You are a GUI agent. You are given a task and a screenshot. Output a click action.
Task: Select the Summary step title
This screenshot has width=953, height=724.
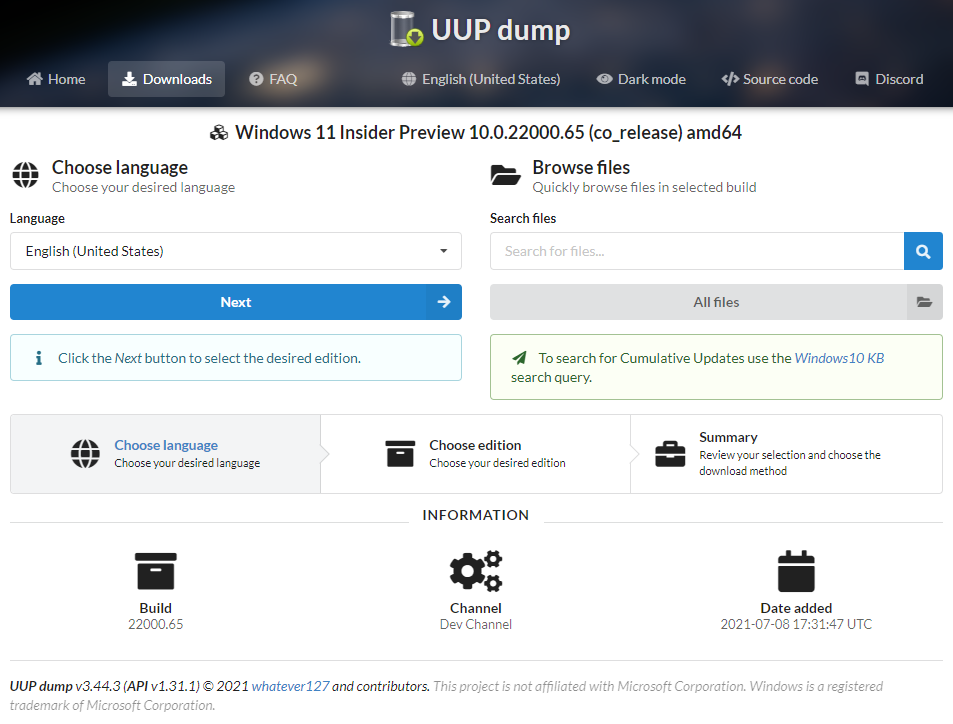[728, 437]
